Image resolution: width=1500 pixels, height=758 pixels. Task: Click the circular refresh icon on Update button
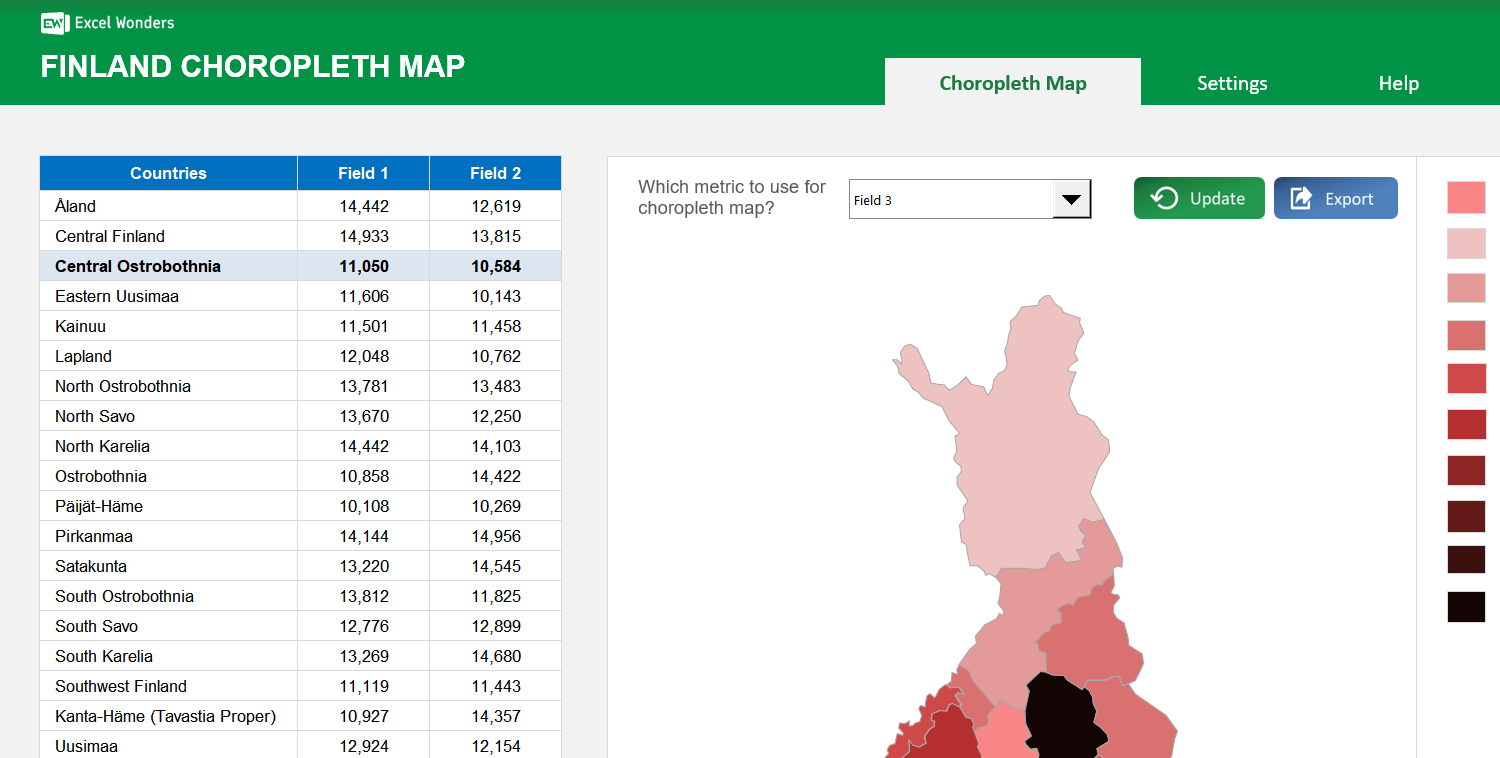pyautogui.click(x=1164, y=198)
